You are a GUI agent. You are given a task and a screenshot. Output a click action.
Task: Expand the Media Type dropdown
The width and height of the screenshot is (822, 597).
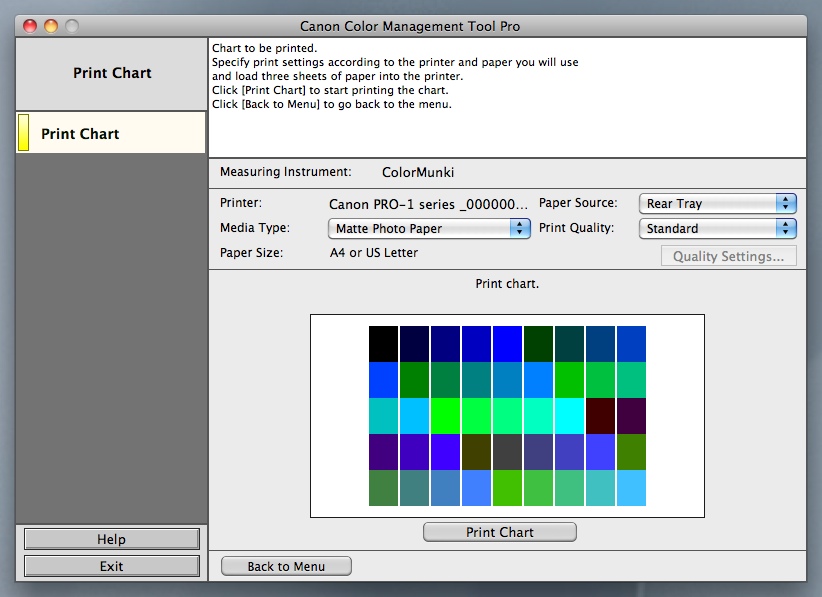[x=429, y=228]
